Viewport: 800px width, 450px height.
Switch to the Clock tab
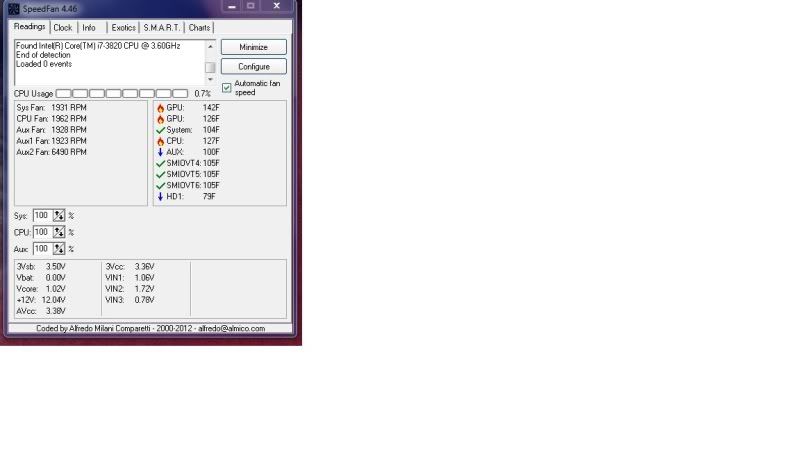pos(63,28)
